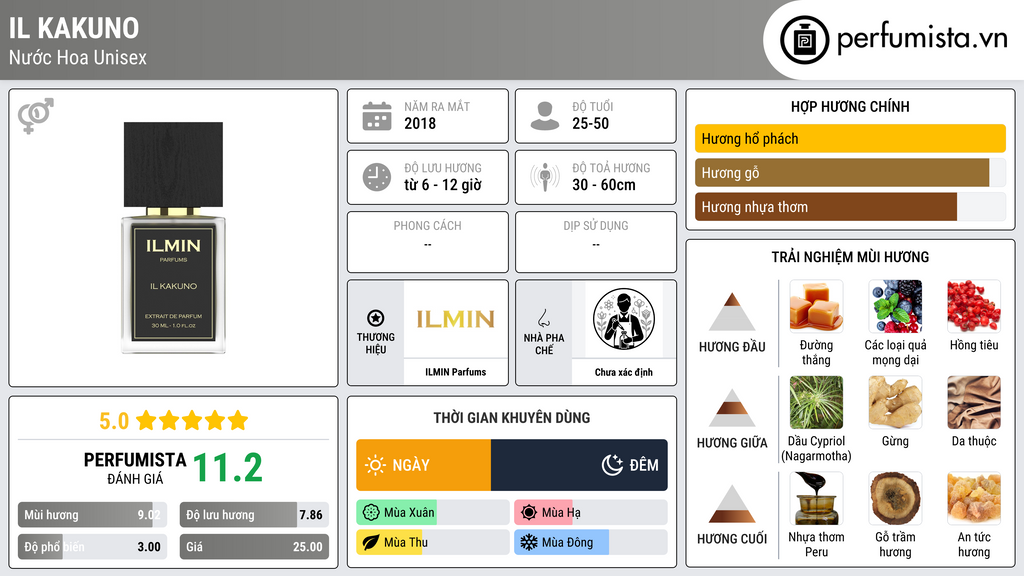This screenshot has height=576, width=1024.
Task: Open the Gừng ginger note image
Action: click(895, 402)
